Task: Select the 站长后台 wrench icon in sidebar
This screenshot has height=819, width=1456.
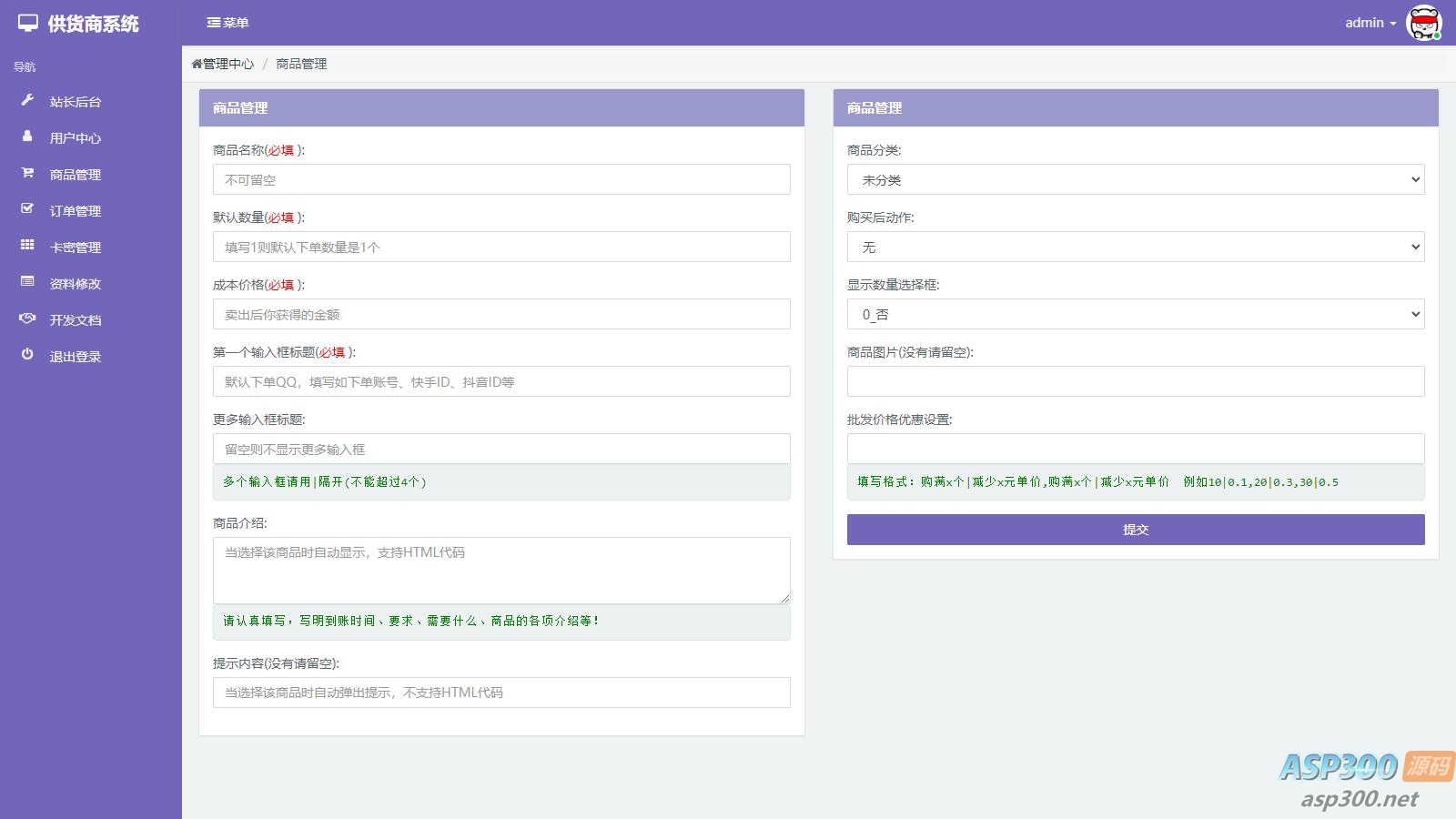Action: click(27, 101)
